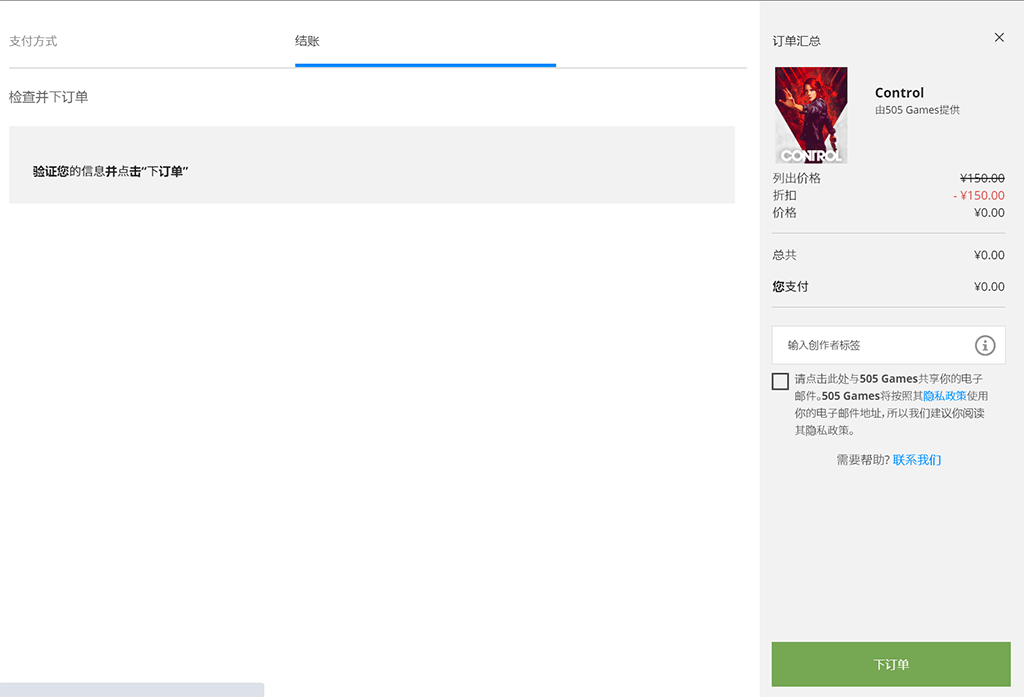Image resolution: width=1024 pixels, height=697 pixels.
Task: Click the 验证您的信息 message box
Action: [x=371, y=165]
